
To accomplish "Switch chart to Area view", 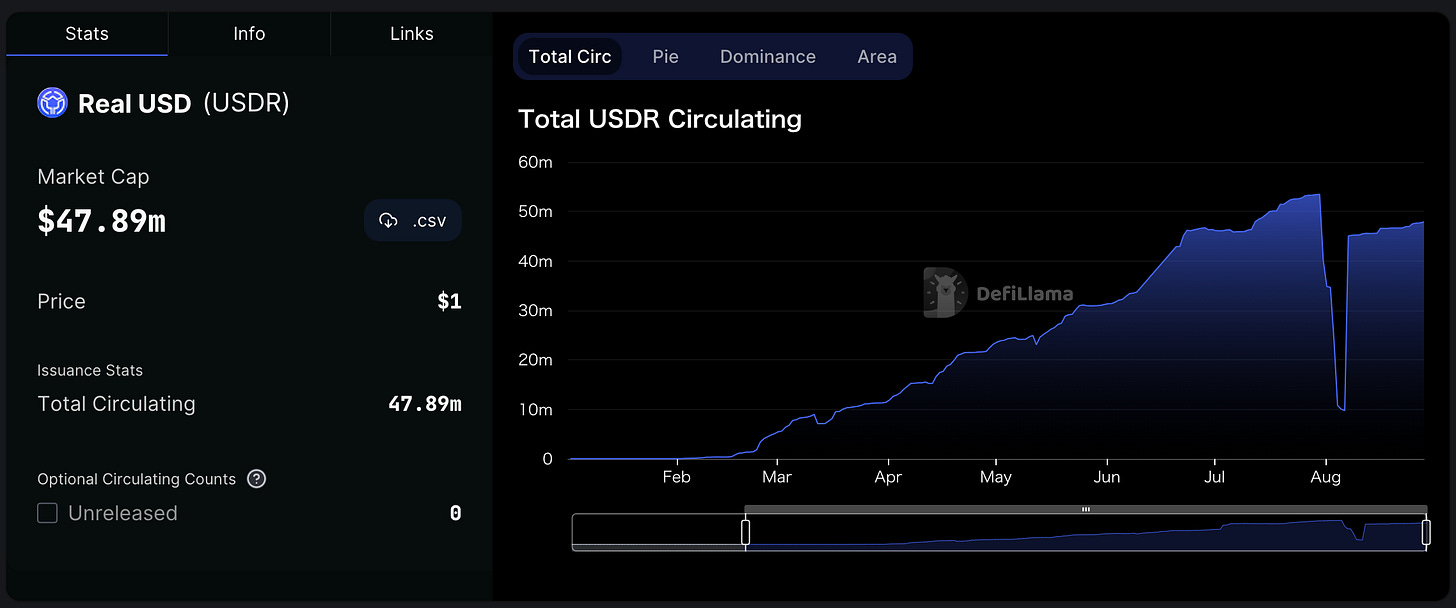I will coord(877,57).
